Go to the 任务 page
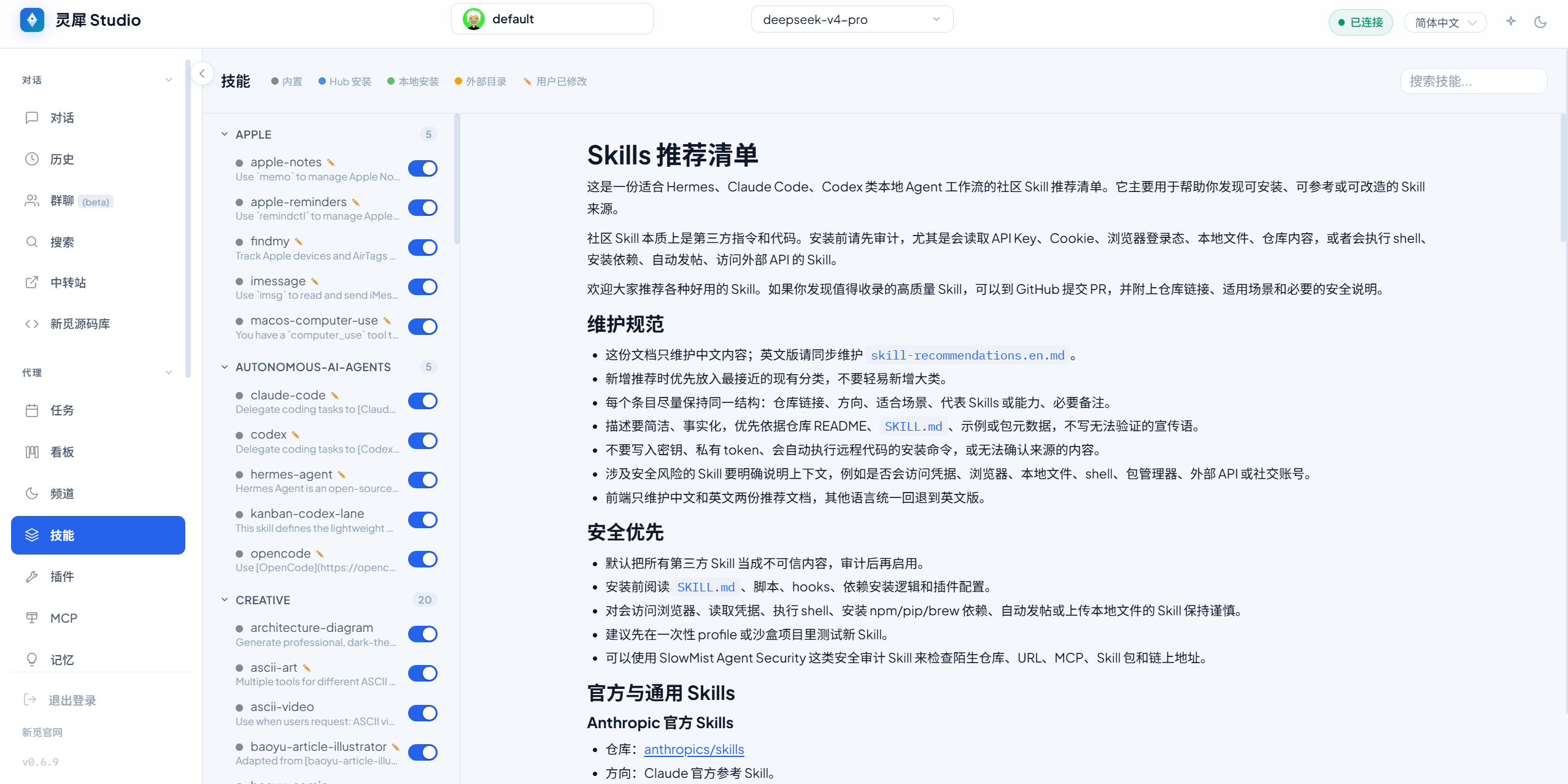 click(98, 410)
